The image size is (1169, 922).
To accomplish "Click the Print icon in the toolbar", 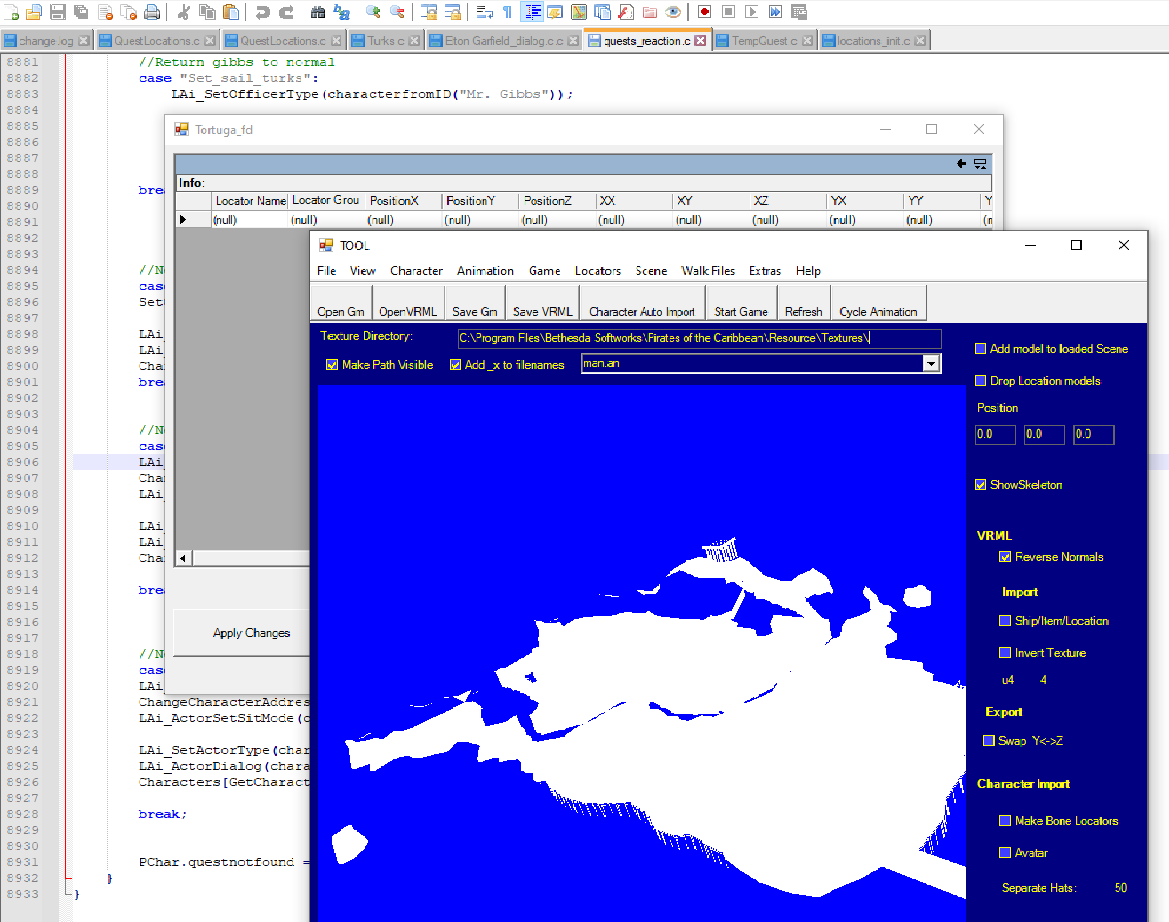I will pyautogui.click(x=152, y=12).
